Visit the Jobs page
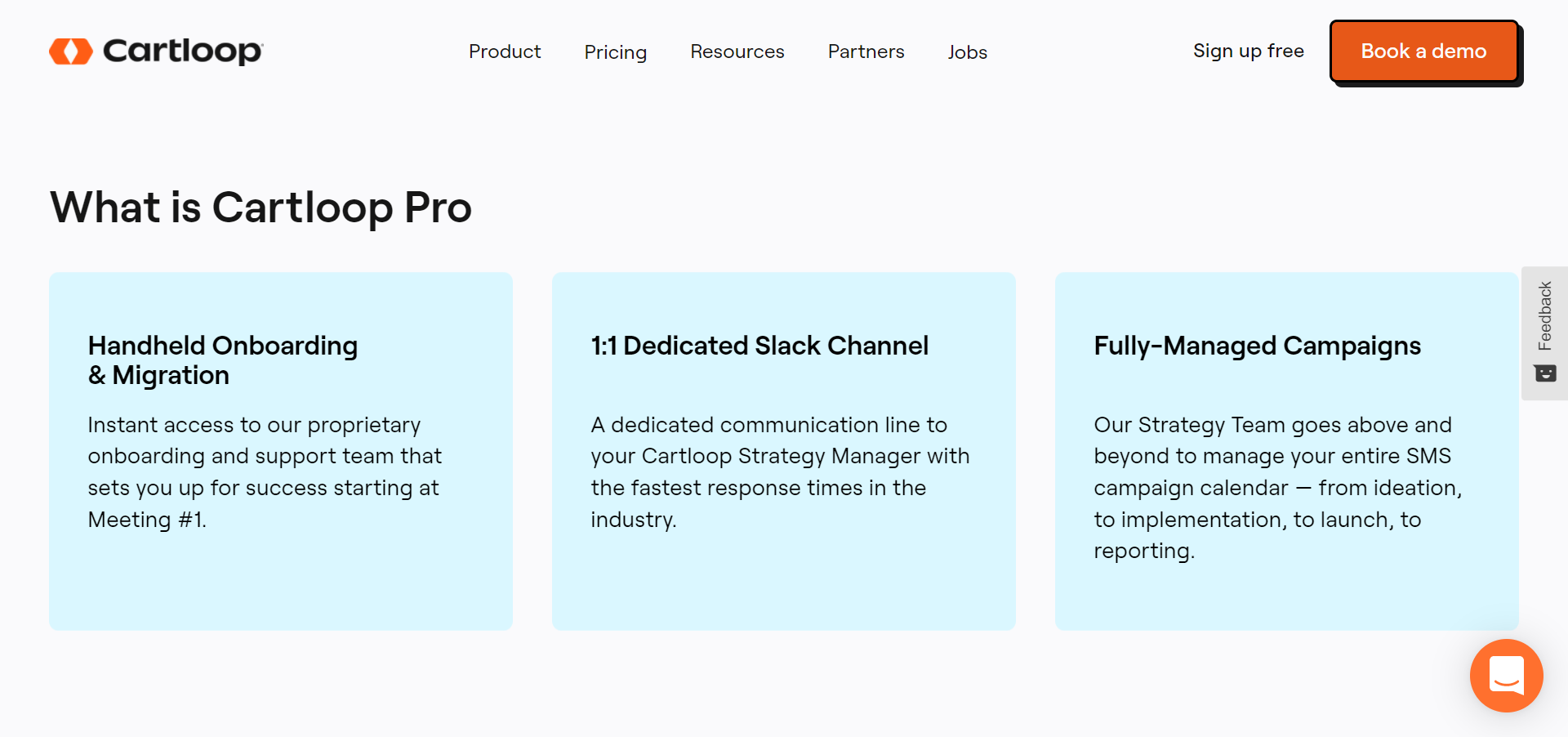This screenshot has height=737, width=1568. [x=968, y=52]
